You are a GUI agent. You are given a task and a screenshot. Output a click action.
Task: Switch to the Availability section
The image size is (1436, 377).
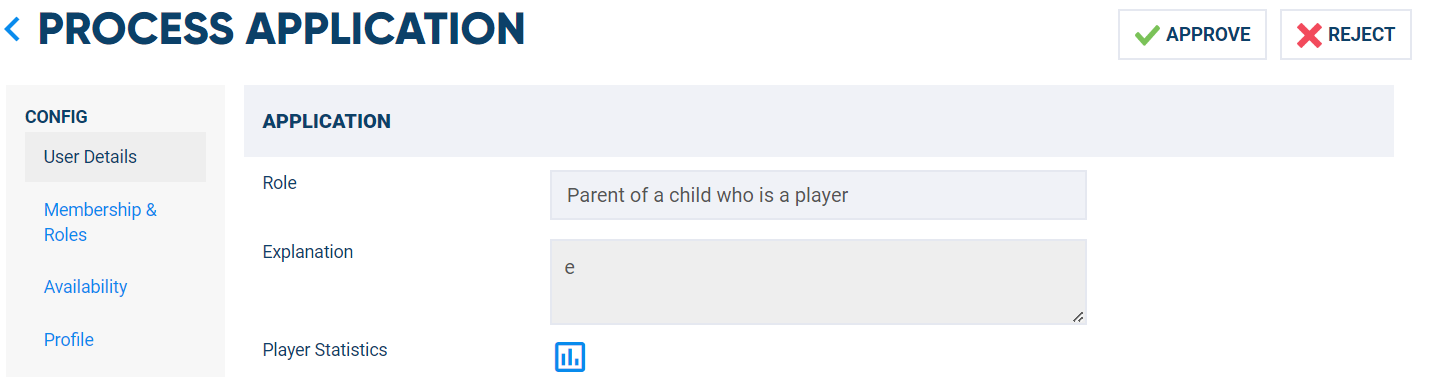coord(85,287)
